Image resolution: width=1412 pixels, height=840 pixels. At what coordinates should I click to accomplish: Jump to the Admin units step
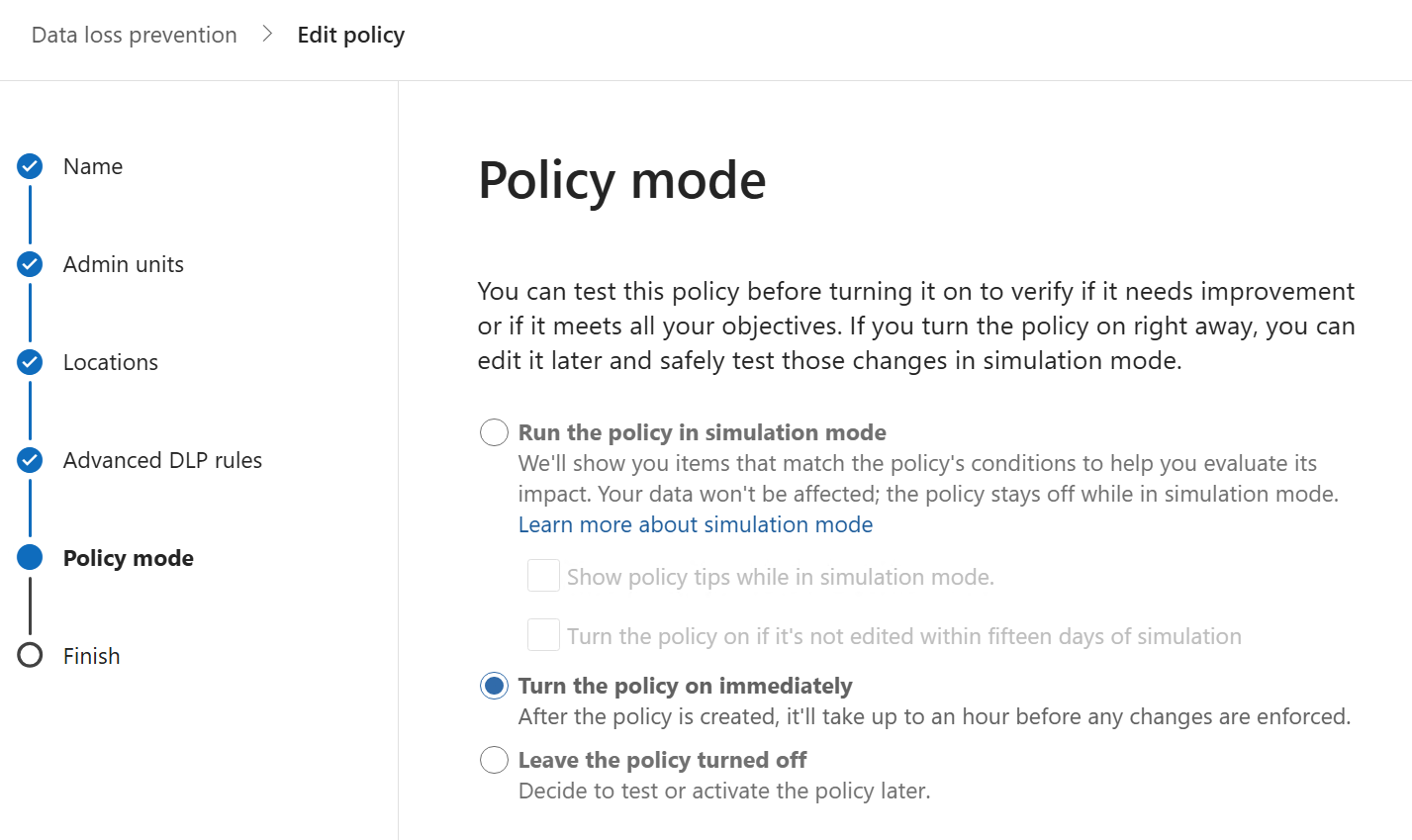124,264
